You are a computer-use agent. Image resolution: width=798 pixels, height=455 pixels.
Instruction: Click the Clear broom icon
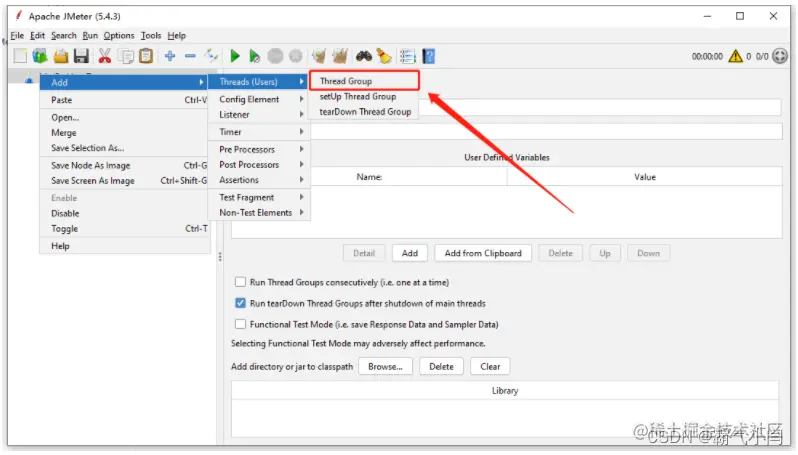pos(319,56)
